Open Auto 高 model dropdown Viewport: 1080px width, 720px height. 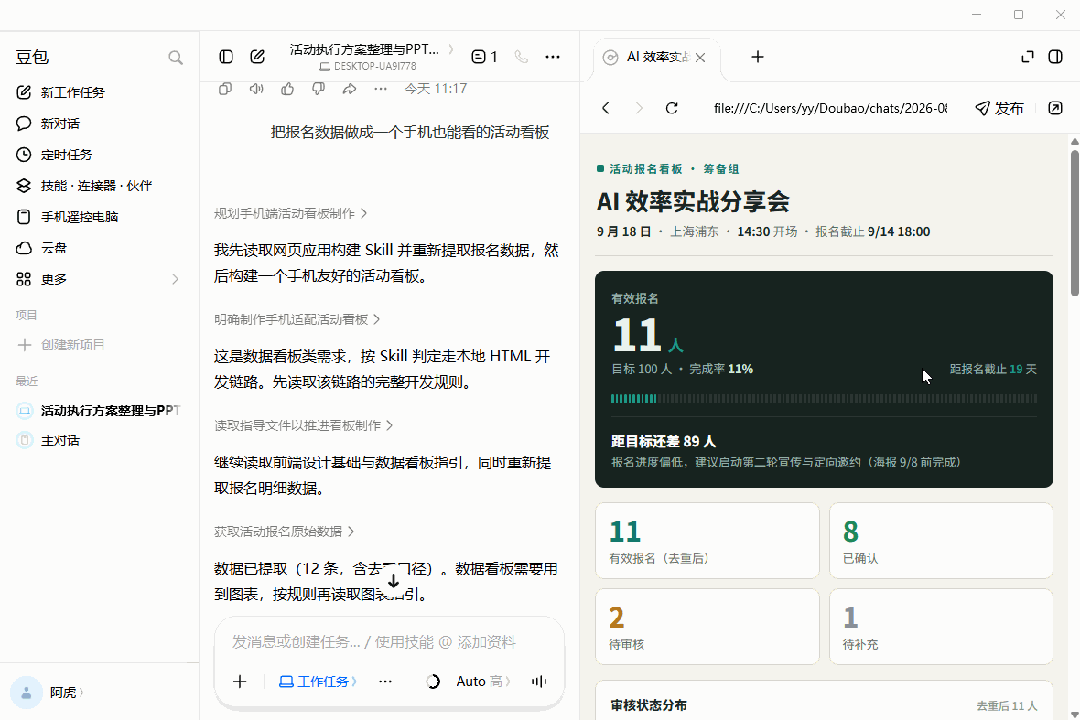[484, 681]
